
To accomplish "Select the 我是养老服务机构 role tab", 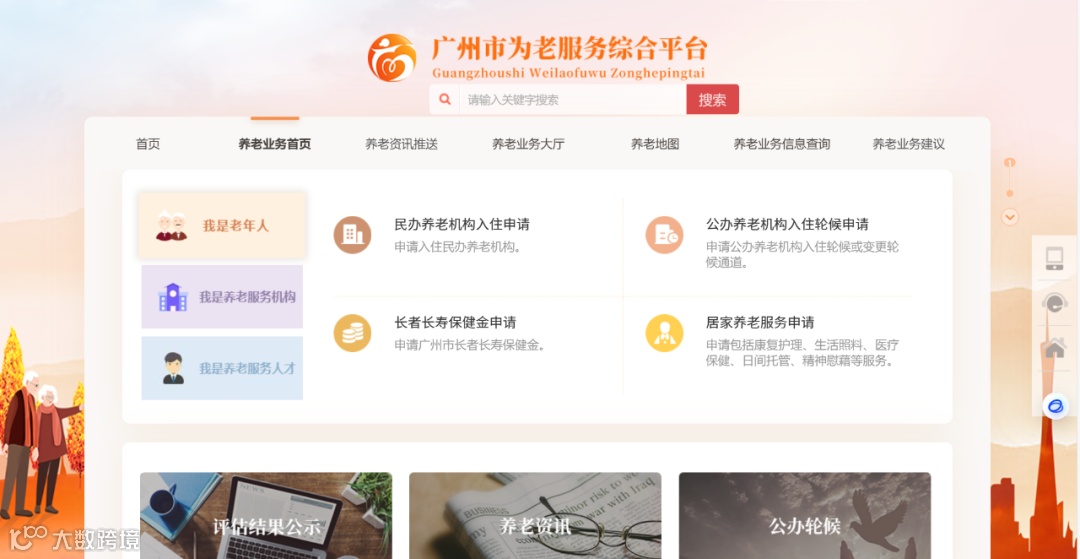I will pos(222,297).
